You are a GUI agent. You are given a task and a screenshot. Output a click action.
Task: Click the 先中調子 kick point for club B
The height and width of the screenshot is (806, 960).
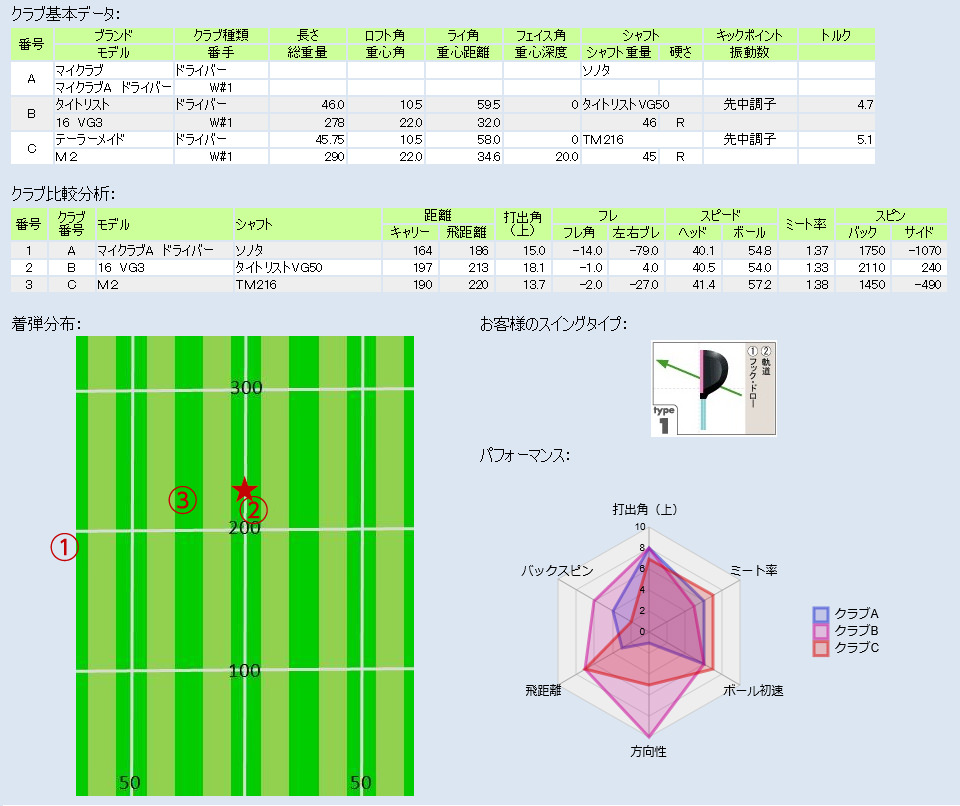tap(750, 105)
